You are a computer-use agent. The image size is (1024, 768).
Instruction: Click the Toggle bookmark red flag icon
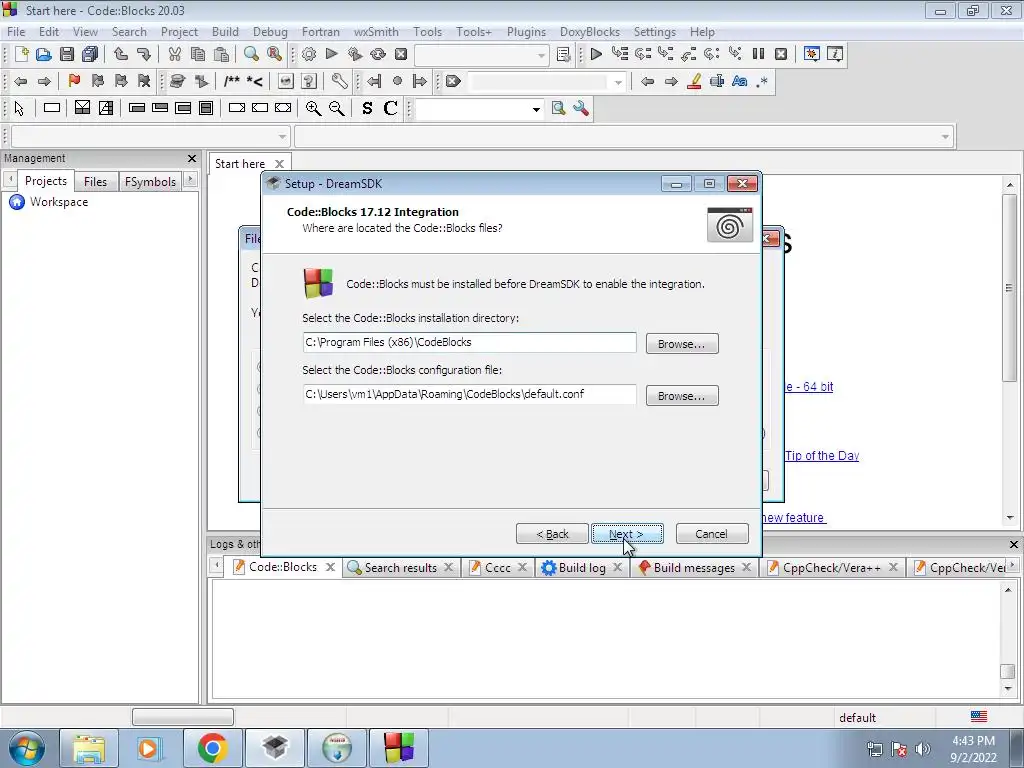[x=74, y=82]
